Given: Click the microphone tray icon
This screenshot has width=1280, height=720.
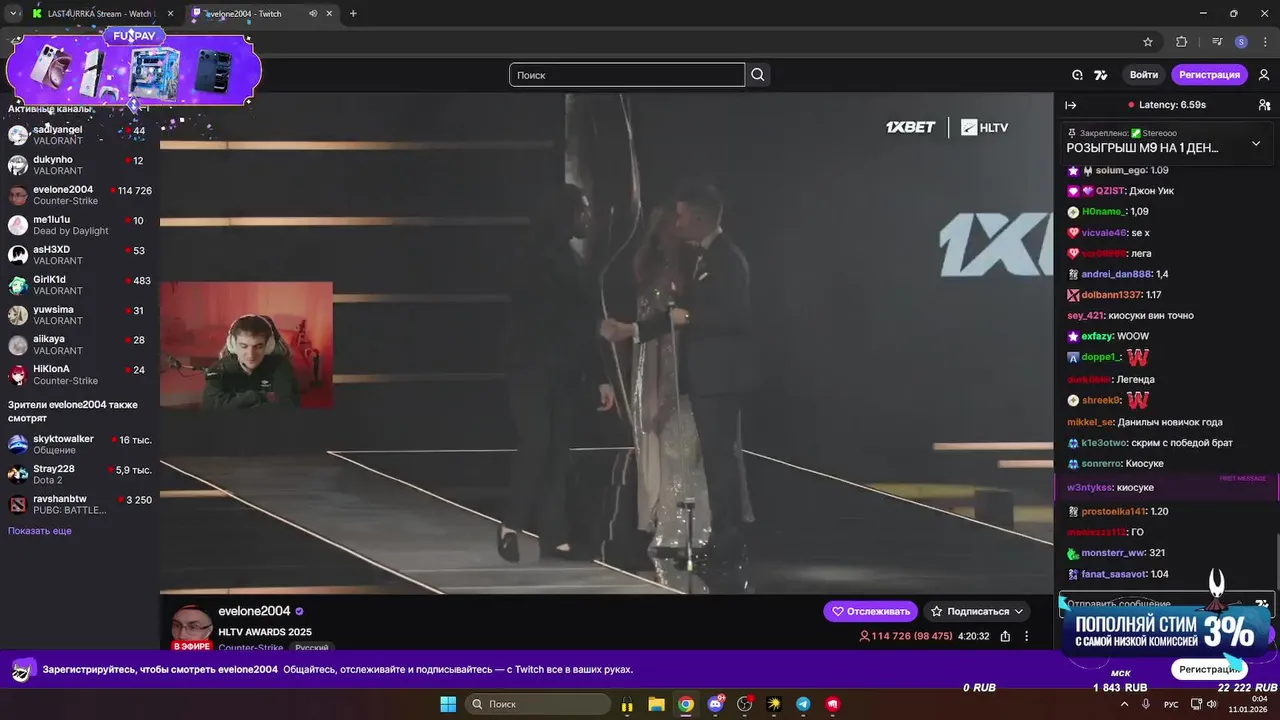Looking at the screenshot, I should [1146, 704].
